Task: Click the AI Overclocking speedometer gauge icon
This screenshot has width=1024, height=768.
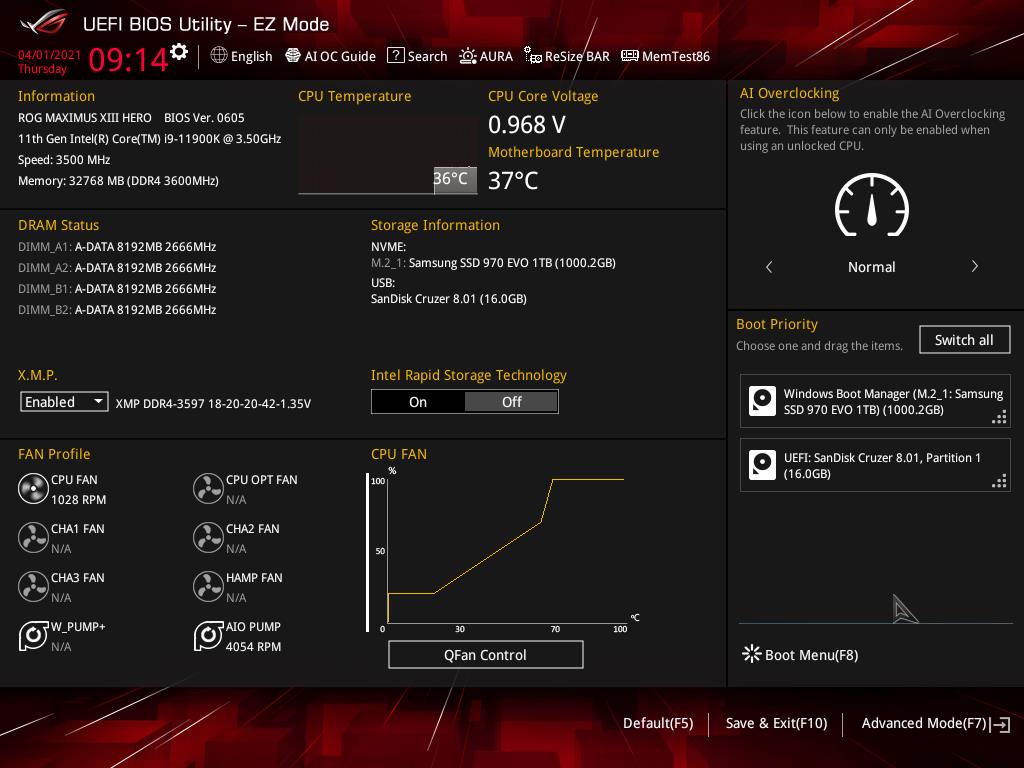Action: [871, 207]
